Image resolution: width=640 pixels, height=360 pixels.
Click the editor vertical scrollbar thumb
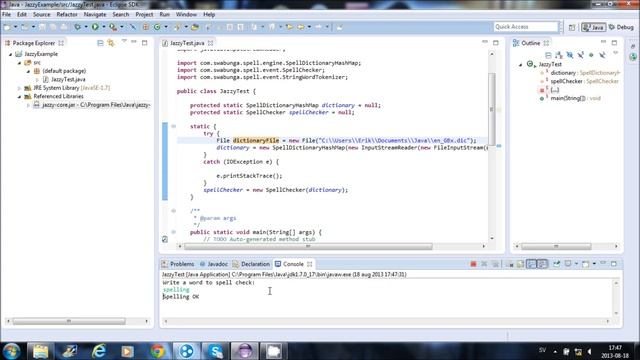(x=492, y=109)
